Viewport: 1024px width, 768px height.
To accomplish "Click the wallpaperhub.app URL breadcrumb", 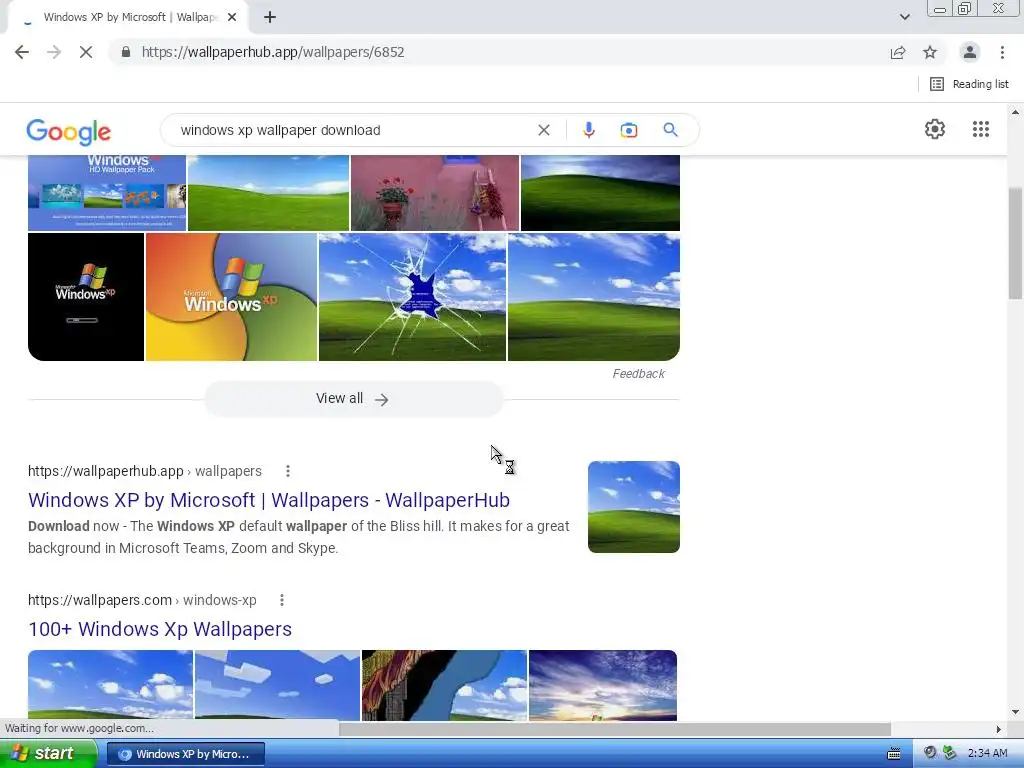I will click(x=145, y=471).
